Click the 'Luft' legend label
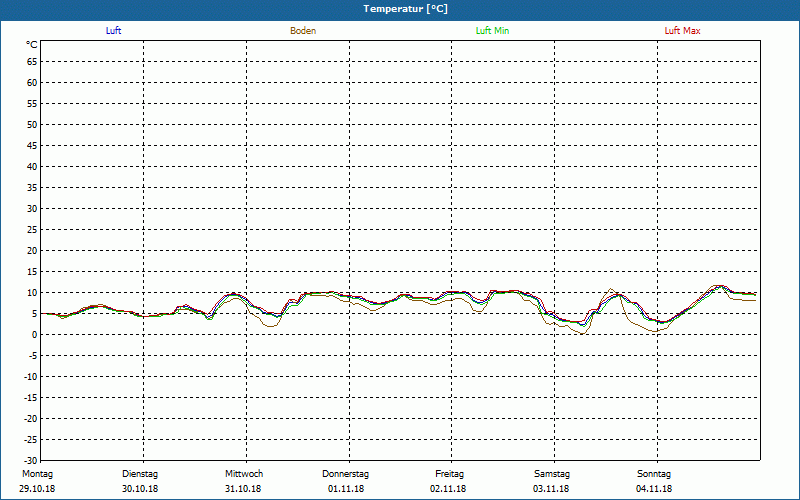 113,31
